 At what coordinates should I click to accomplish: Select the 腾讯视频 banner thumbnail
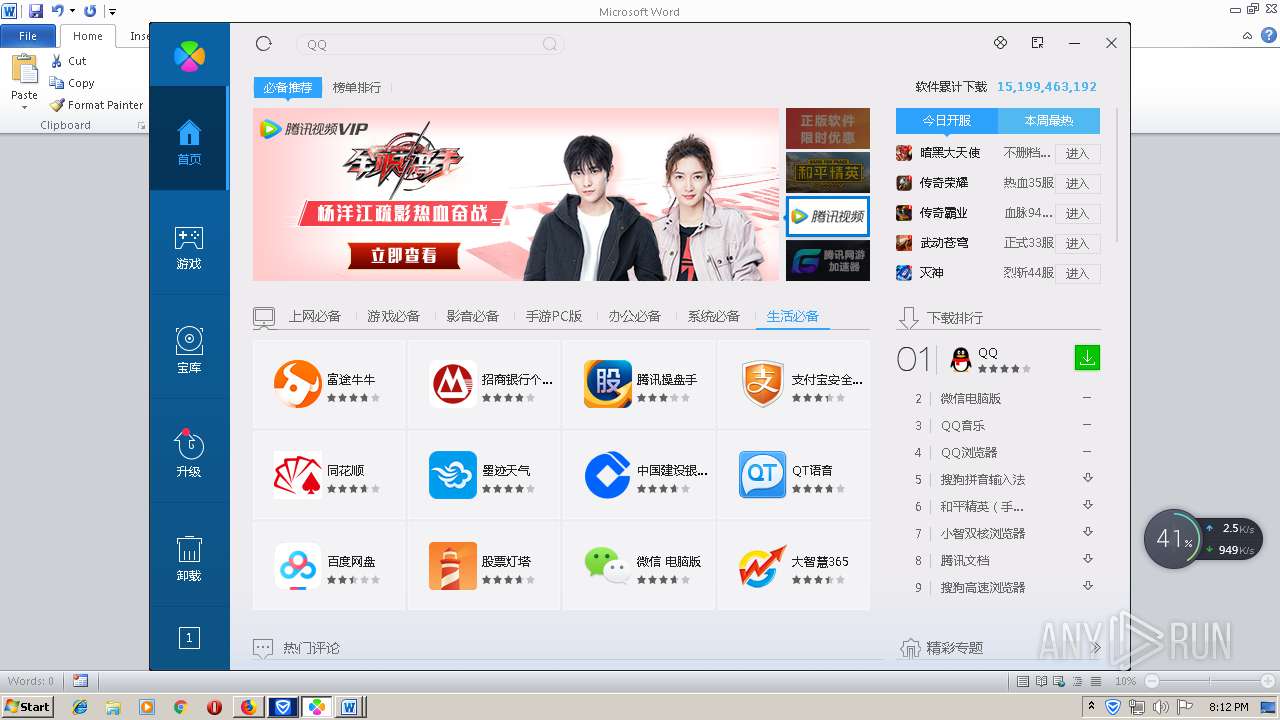click(828, 216)
